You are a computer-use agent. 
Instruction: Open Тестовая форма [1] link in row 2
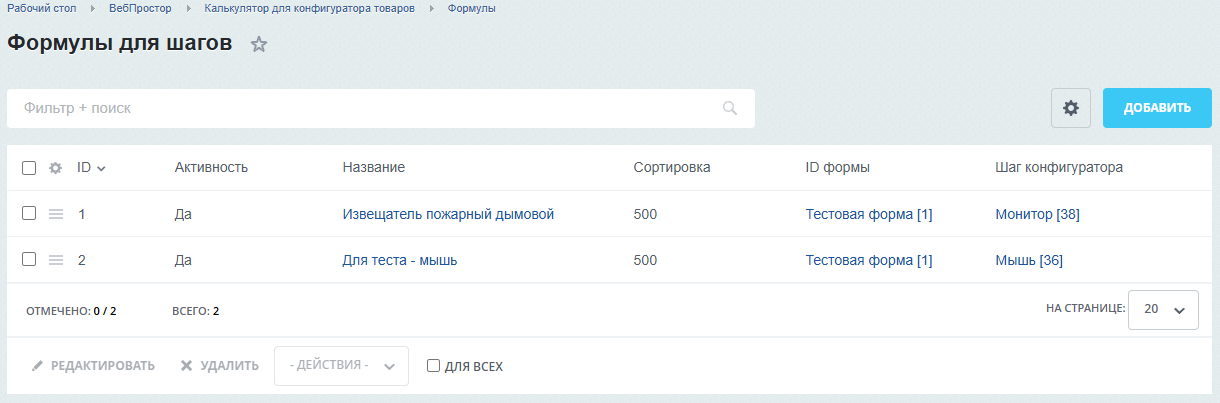coord(869,260)
